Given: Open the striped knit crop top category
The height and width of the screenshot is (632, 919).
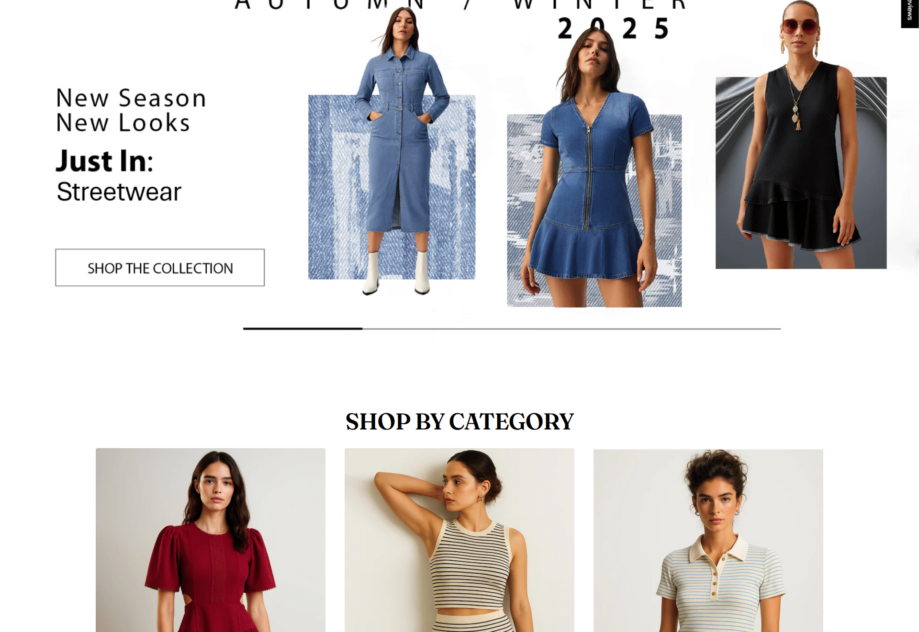Looking at the screenshot, I should (x=460, y=540).
